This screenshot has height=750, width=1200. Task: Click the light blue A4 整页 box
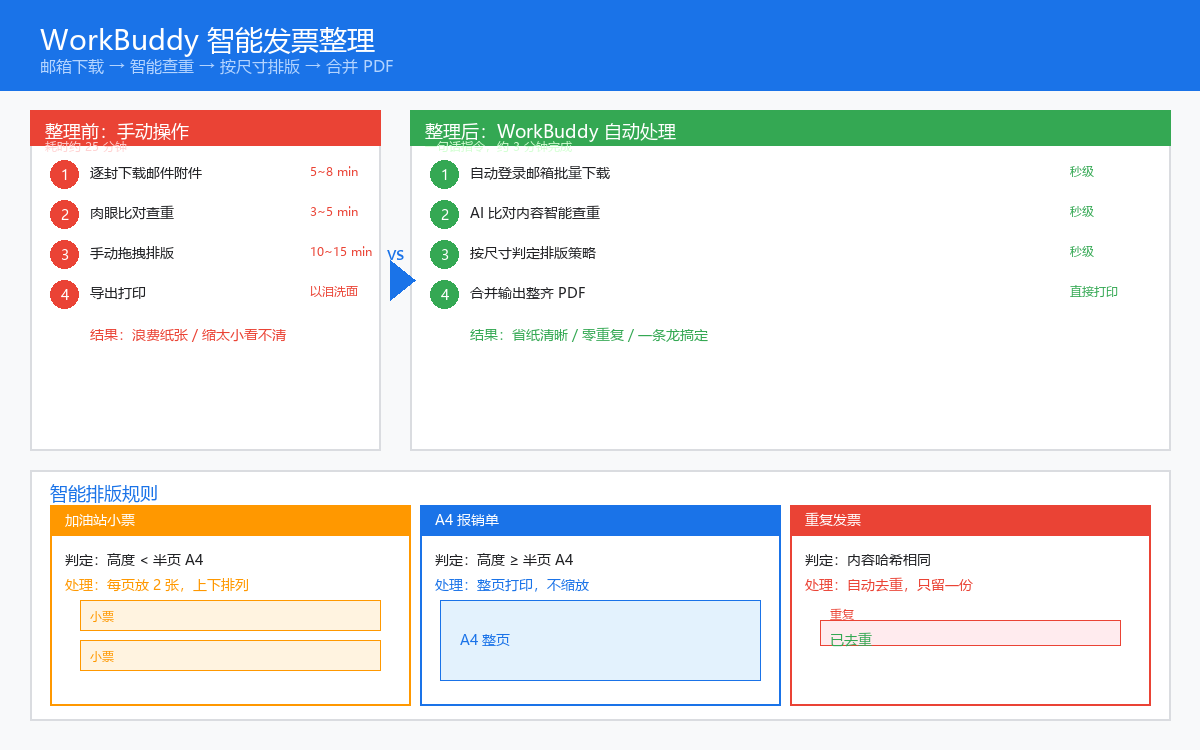pos(600,640)
